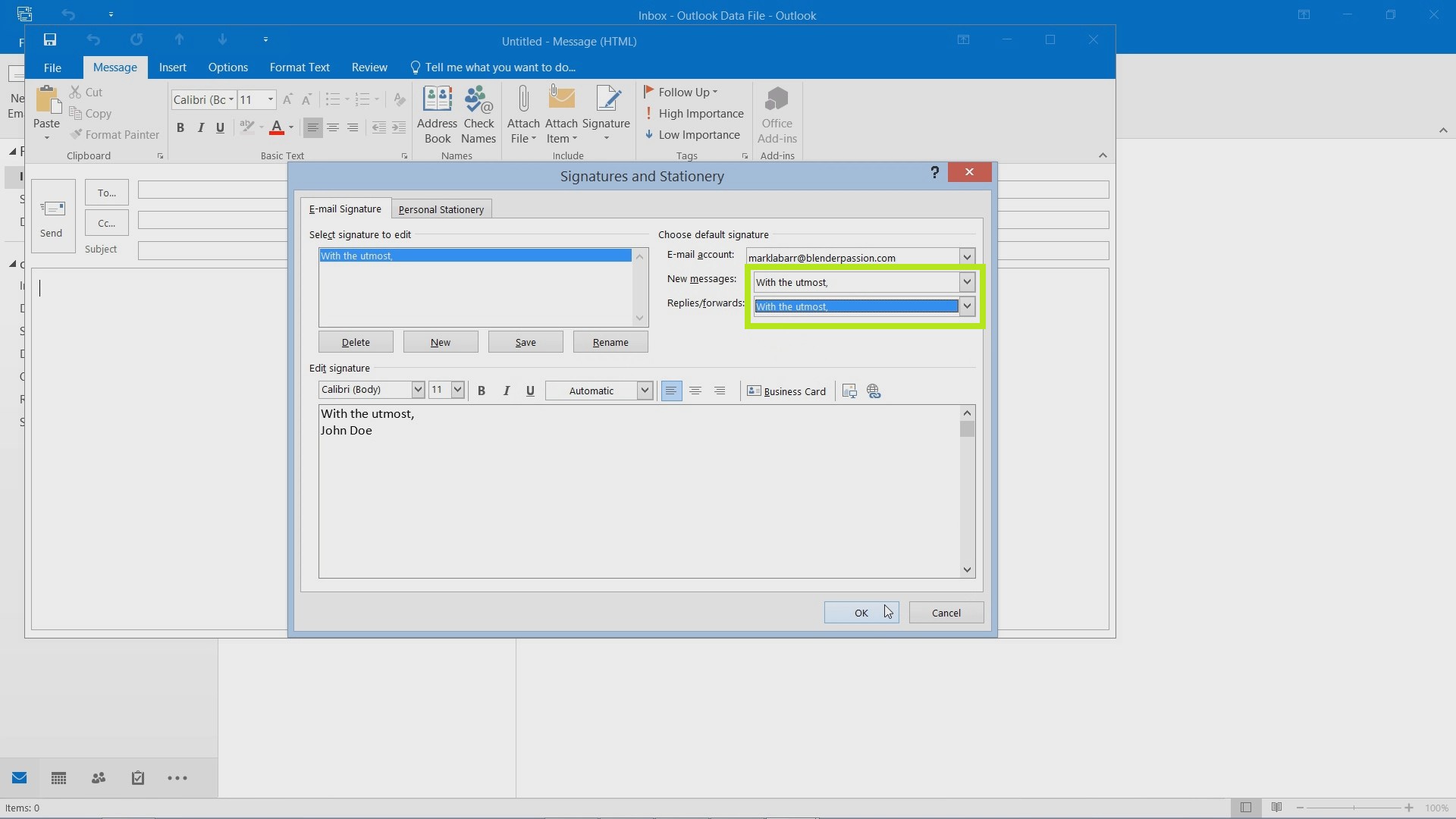Click the center-align icon in signature editor
The height and width of the screenshot is (819, 1456).
(695, 391)
